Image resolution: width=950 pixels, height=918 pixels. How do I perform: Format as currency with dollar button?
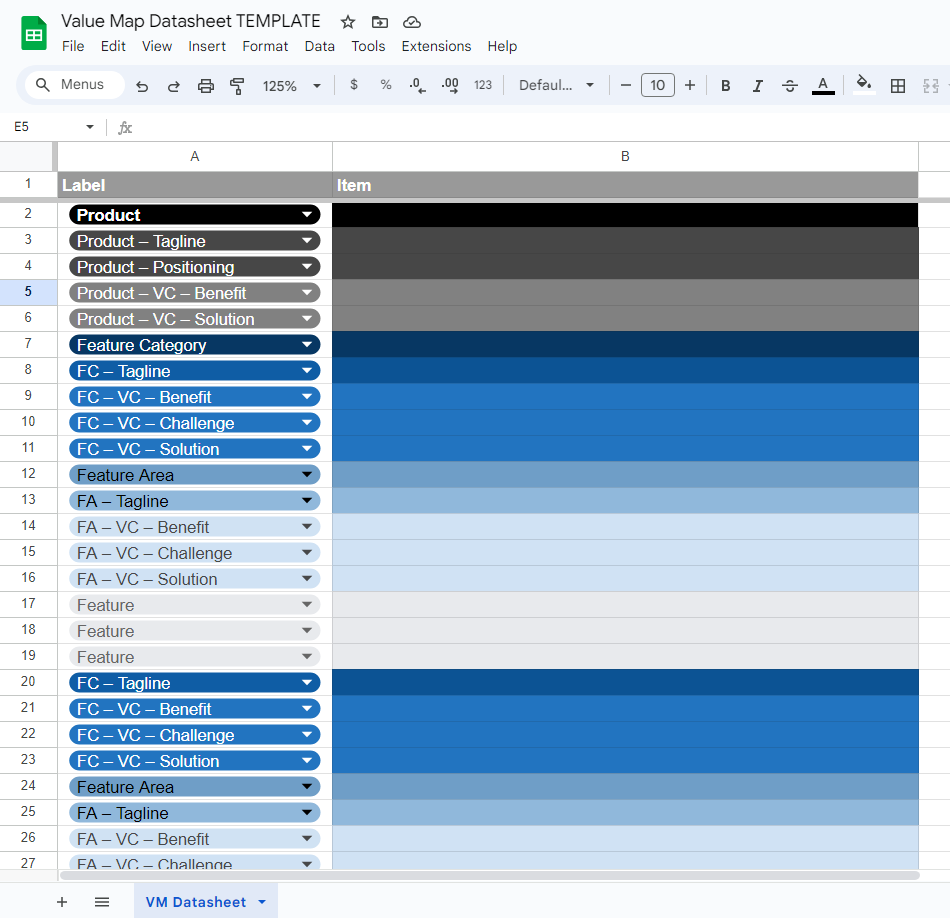click(x=354, y=86)
